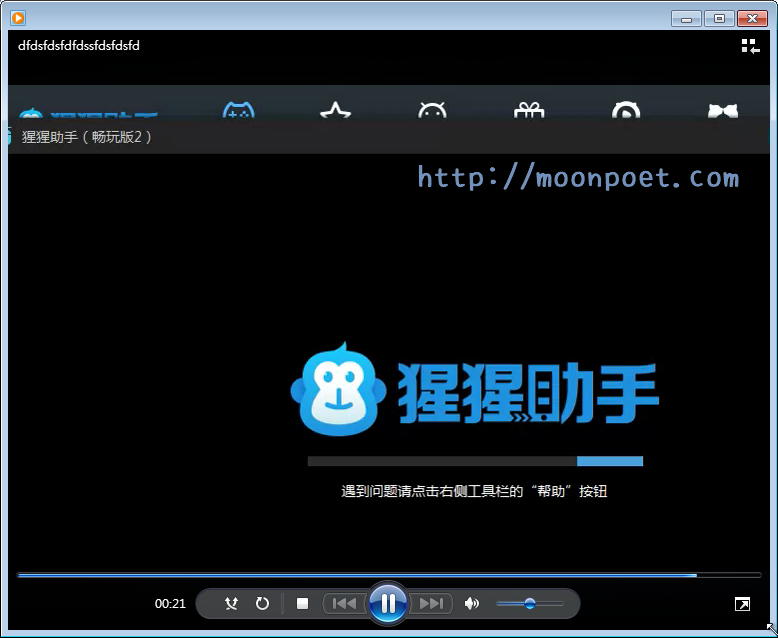Click the 00:21 elapsed time display
The width and height of the screenshot is (778, 638).
[170, 604]
